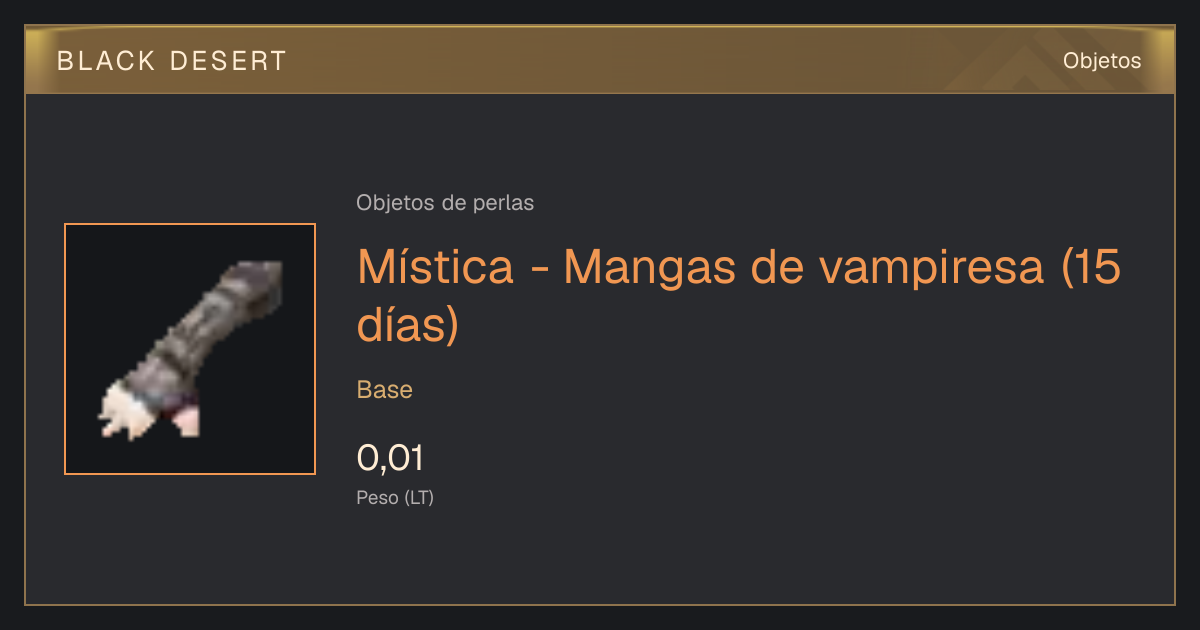This screenshot has height=630, width=1200.
Task: Select the word DESERT in the logo
Action: [x=229, y=61]
